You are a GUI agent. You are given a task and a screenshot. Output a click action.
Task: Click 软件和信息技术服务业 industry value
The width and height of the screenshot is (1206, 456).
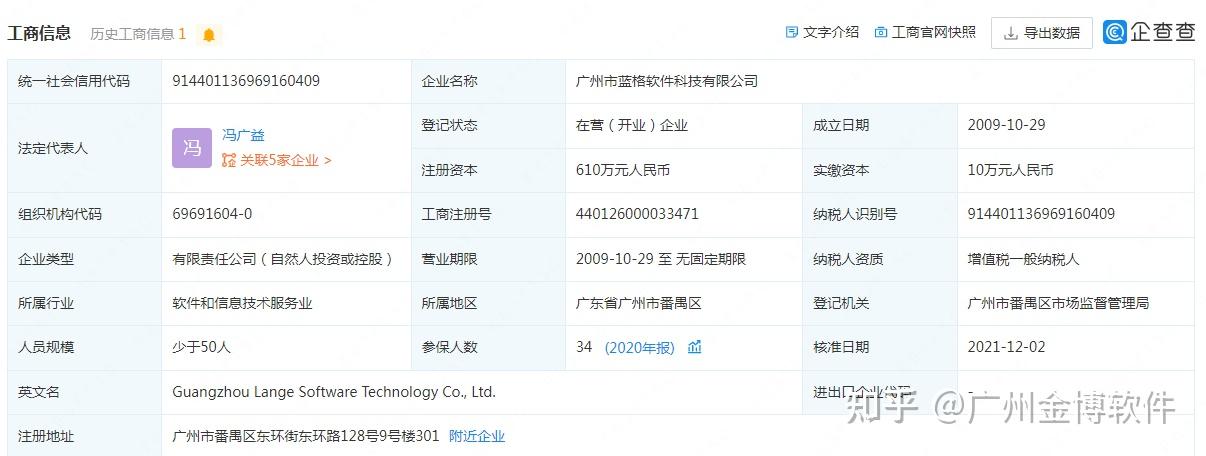point(242,303)
